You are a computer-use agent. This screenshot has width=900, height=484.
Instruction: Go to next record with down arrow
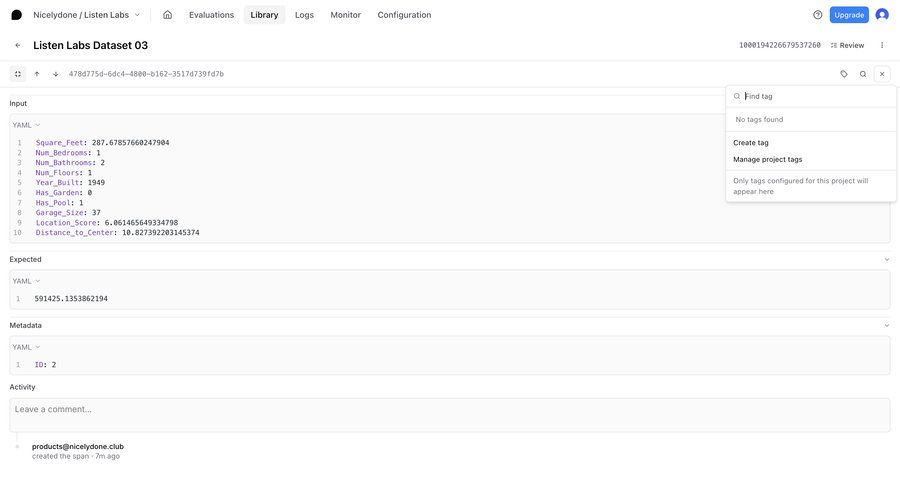pos(56,74)
